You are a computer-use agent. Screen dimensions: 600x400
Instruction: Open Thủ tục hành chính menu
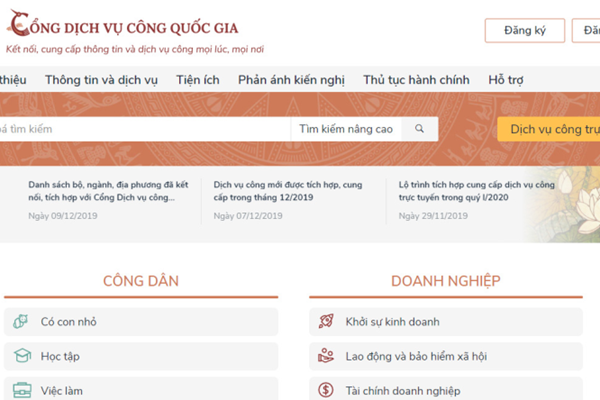tap(416, 80)
